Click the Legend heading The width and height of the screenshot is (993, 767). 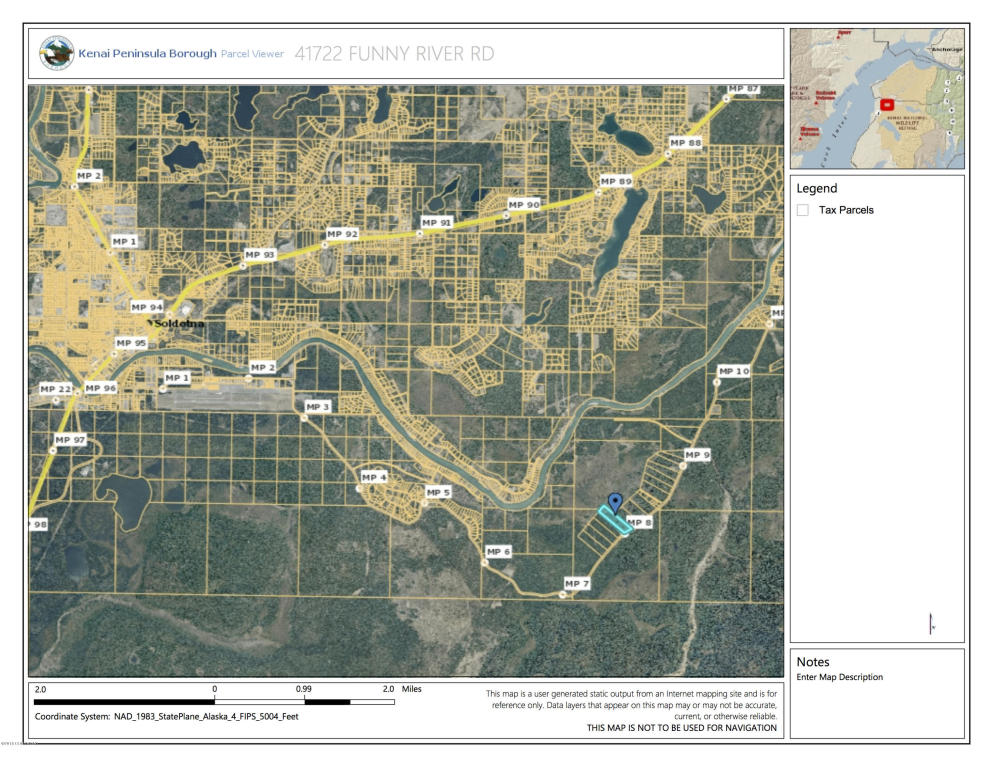[816, 189]
